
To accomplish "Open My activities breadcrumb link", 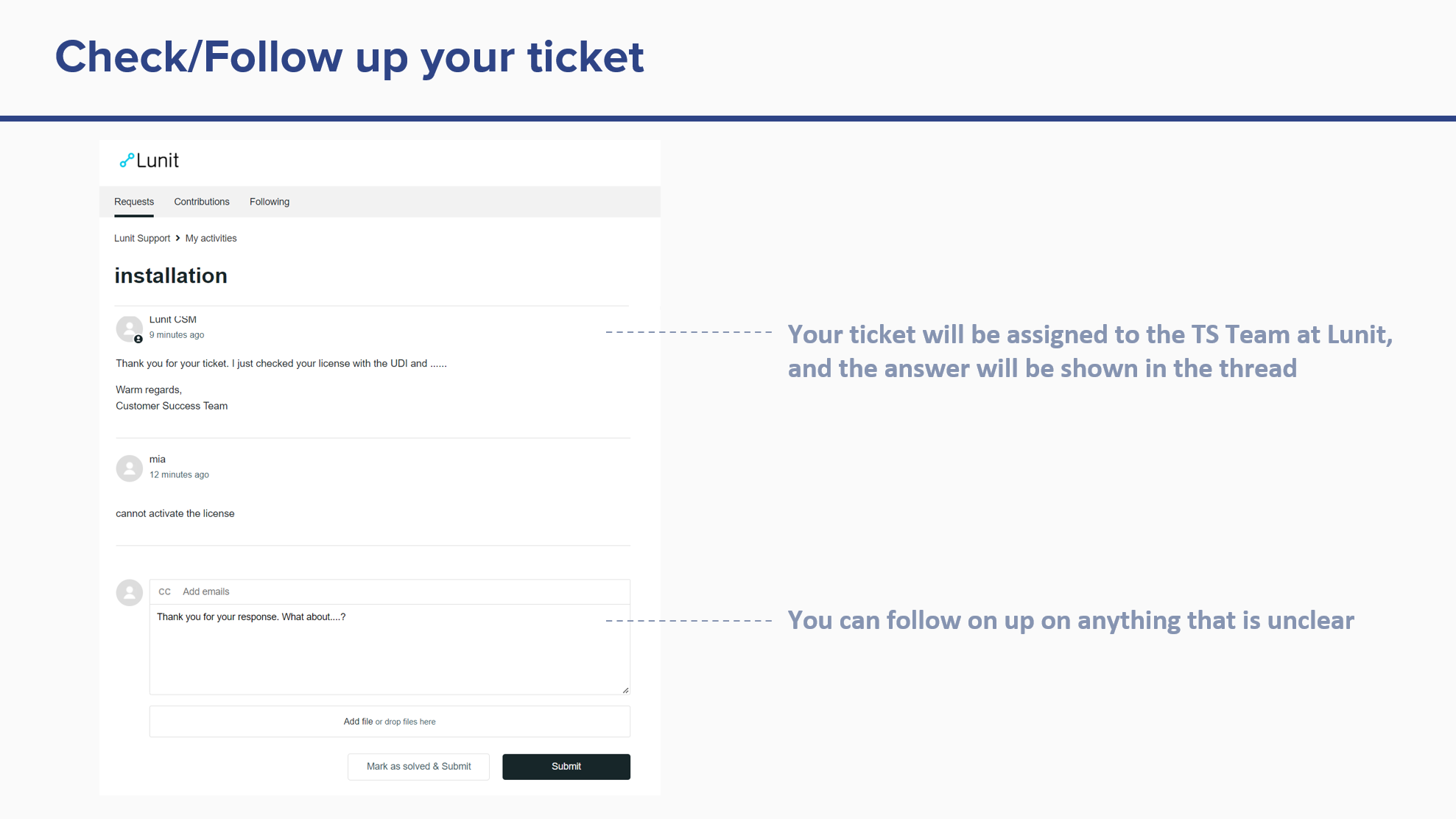I will pos(211,238).
